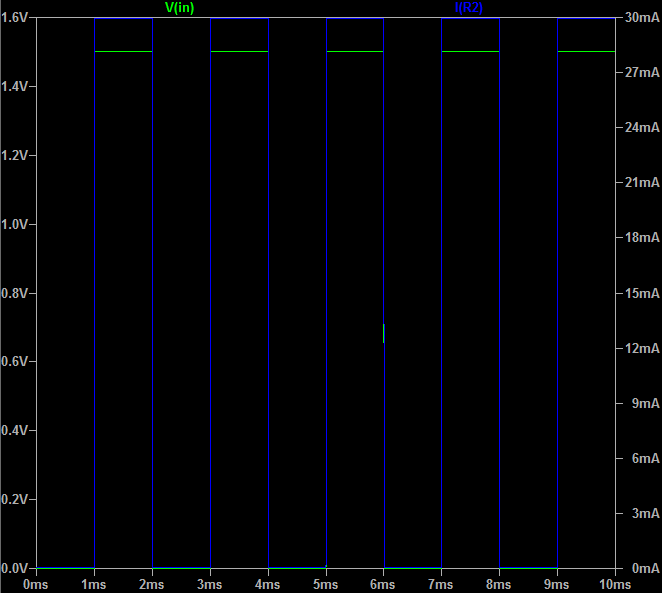Click the 0ms time axis label
This screenshot has width=662, height=593.
tap(36, 583)
